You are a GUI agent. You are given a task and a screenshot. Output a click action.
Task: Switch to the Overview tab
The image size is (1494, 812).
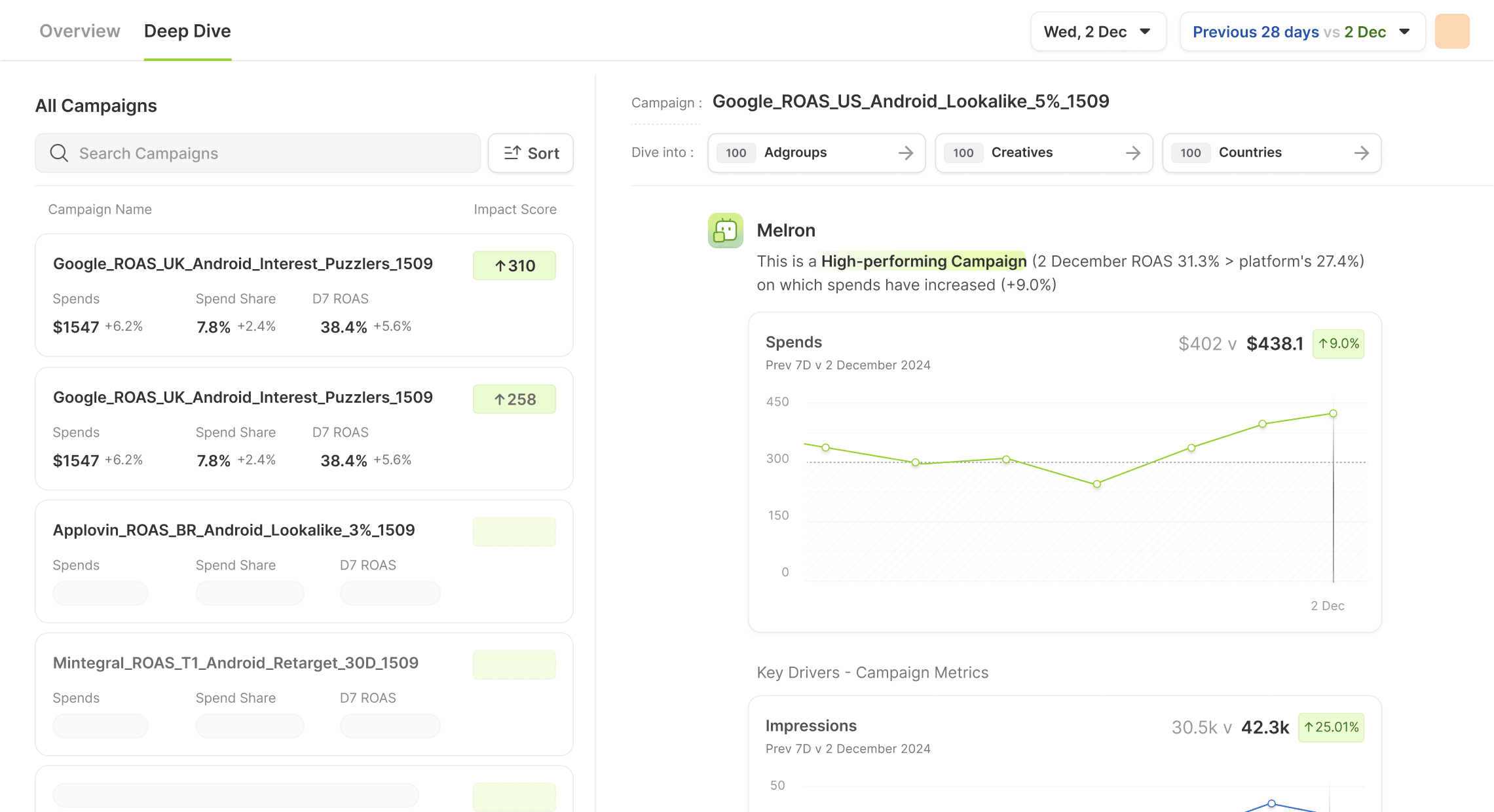point(80,31)
